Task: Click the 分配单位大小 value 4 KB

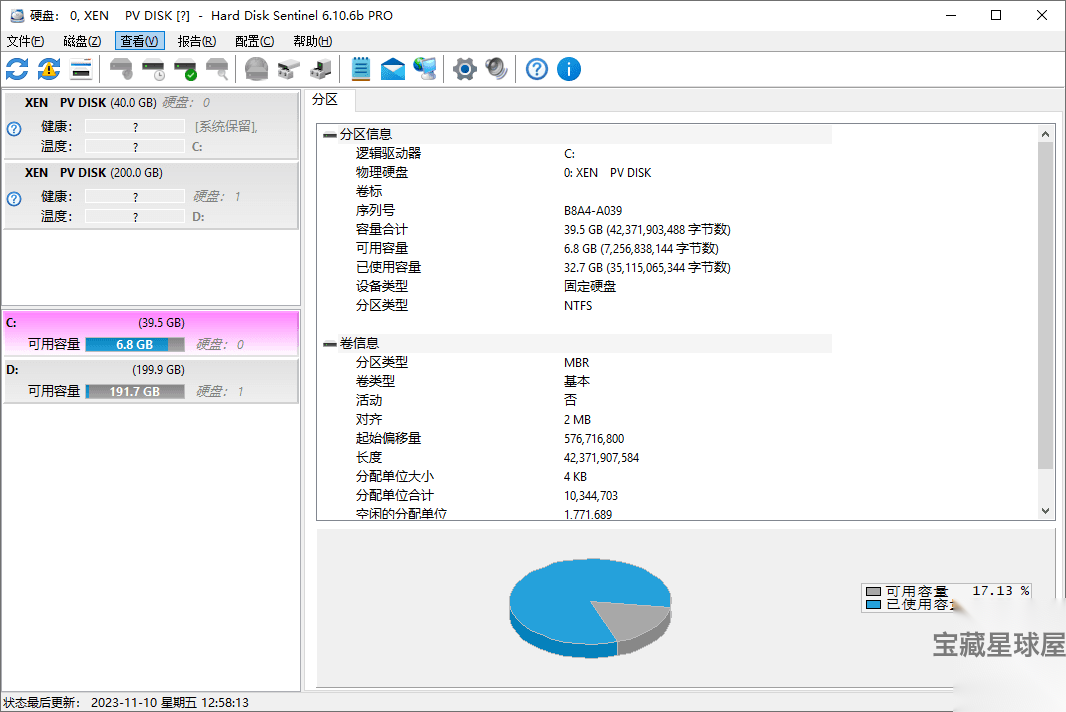Action: [575, 477]
